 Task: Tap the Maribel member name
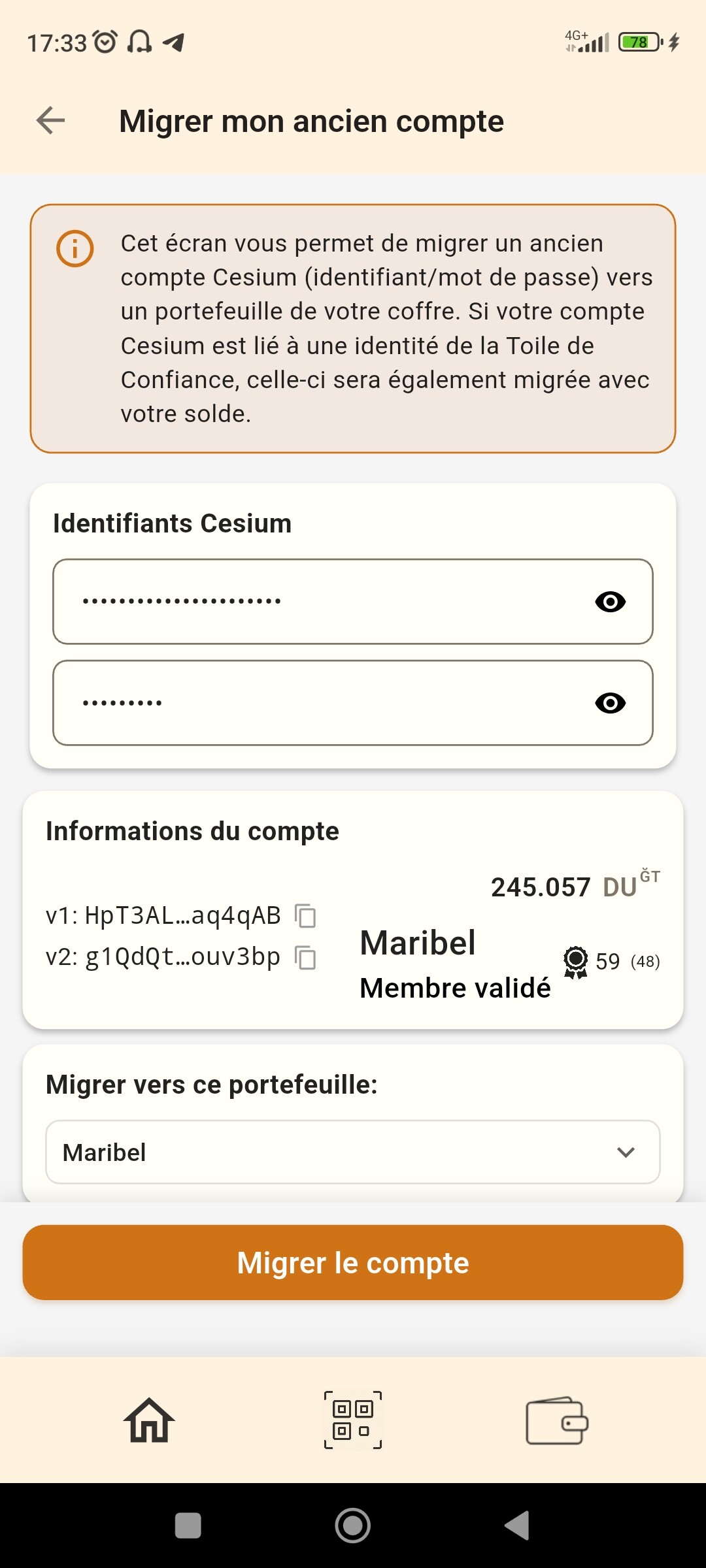[x=418, y=943]
